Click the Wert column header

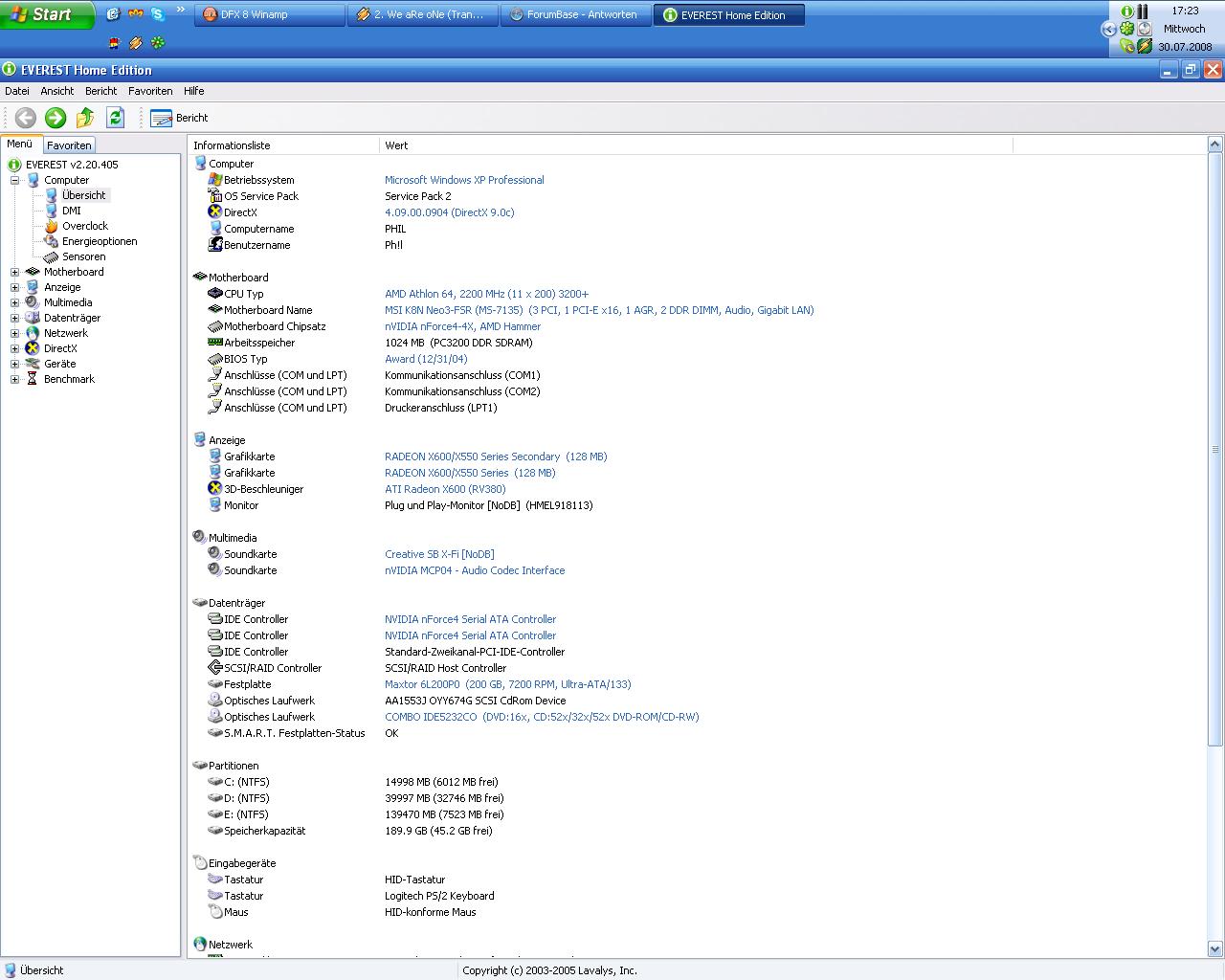tap(696, 145)
